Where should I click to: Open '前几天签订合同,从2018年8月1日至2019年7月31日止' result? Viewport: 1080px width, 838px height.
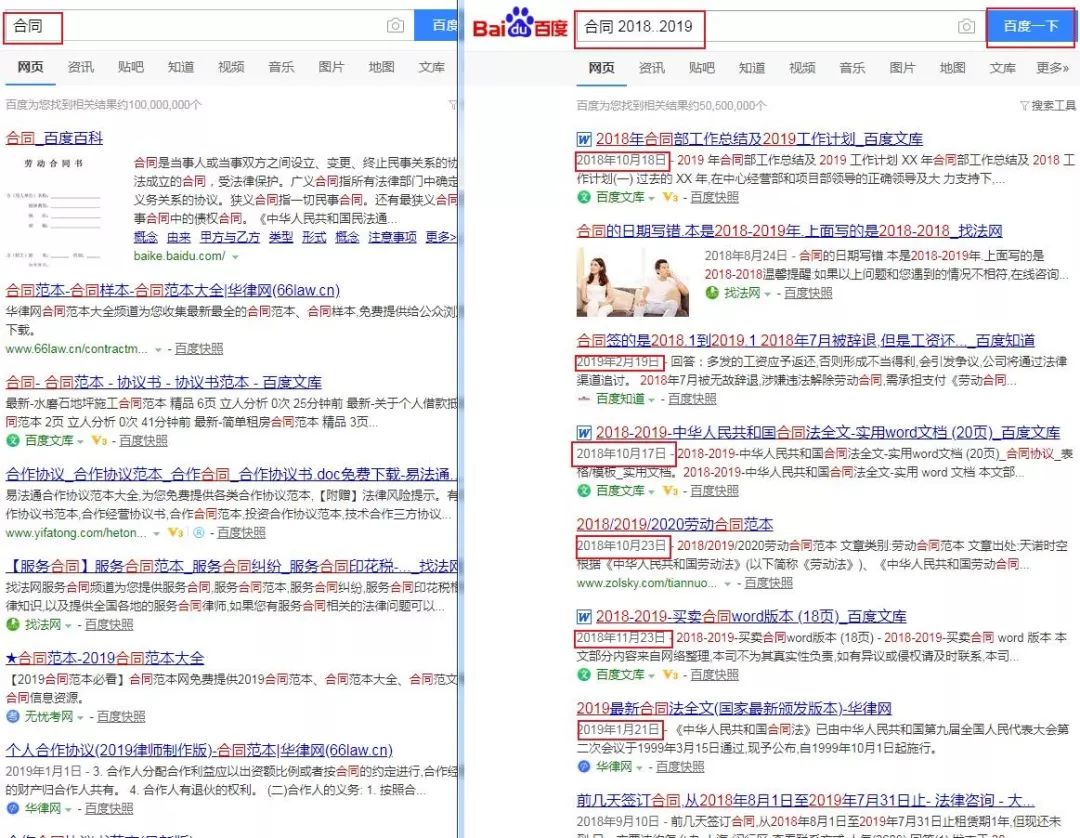click(805, 801)
